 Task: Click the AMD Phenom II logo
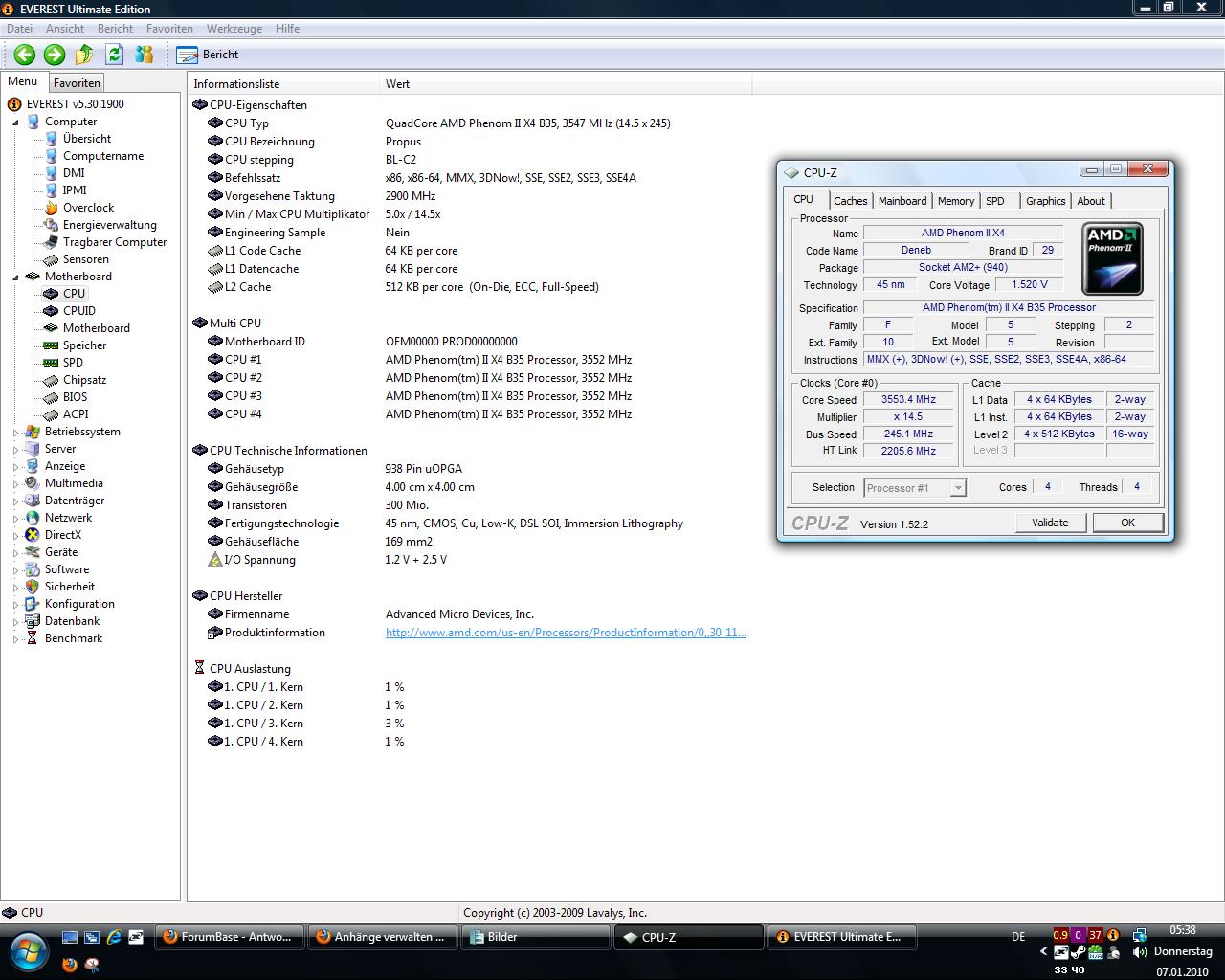[1112, 259]
